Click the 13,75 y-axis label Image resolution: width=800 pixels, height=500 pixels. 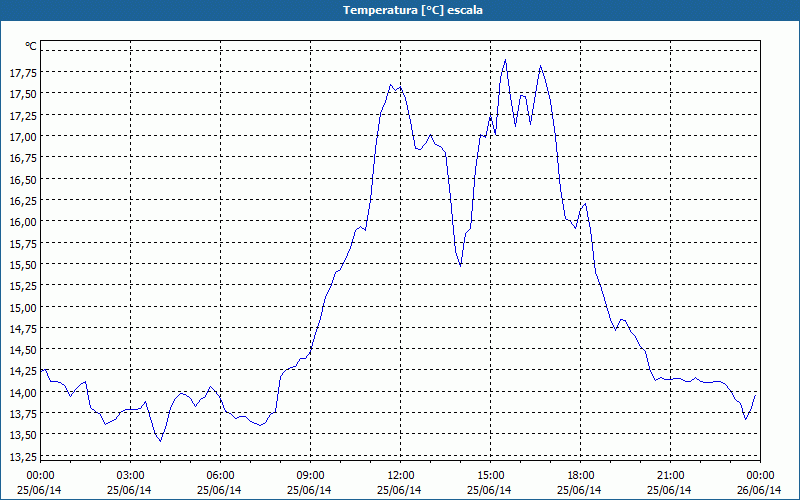tap(23, 414)
